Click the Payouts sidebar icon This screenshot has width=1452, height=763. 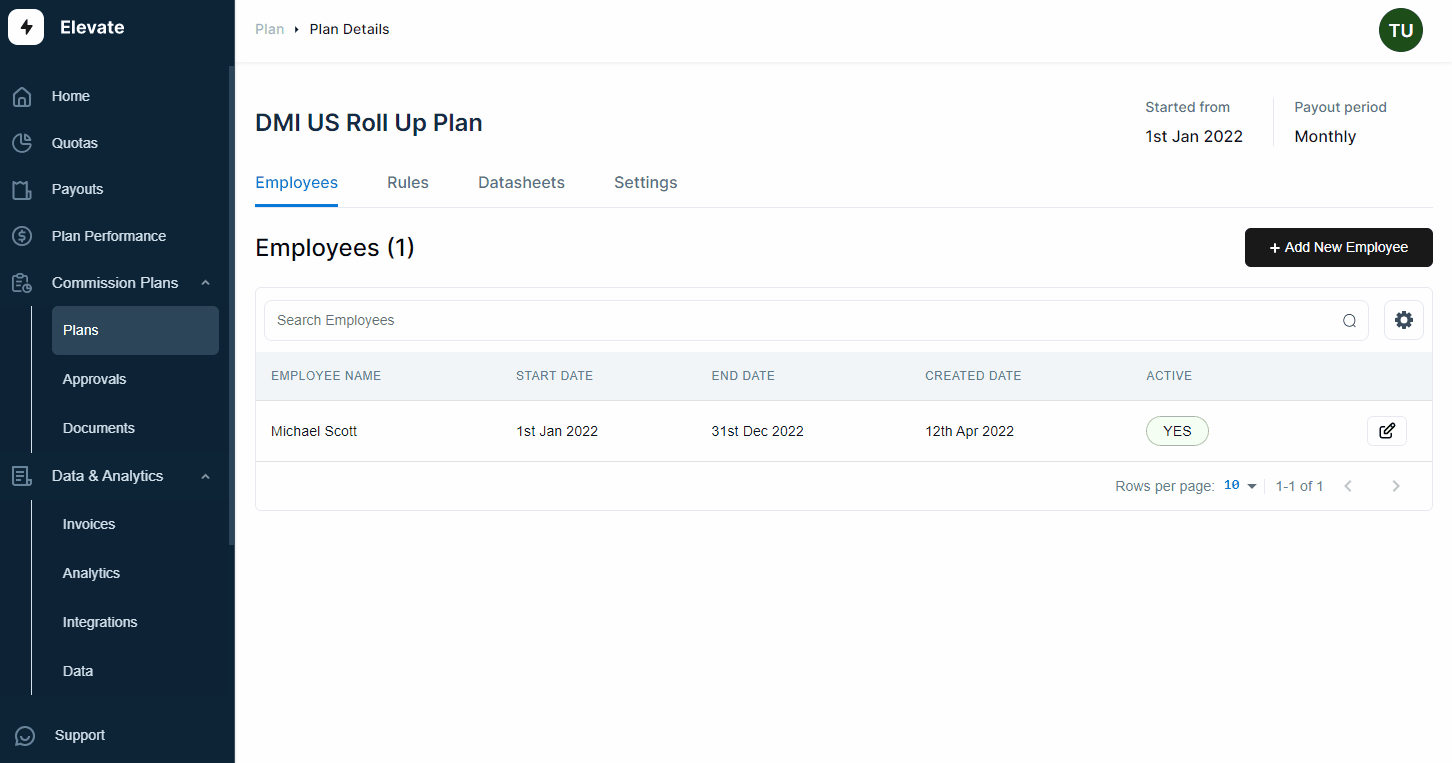22,190
